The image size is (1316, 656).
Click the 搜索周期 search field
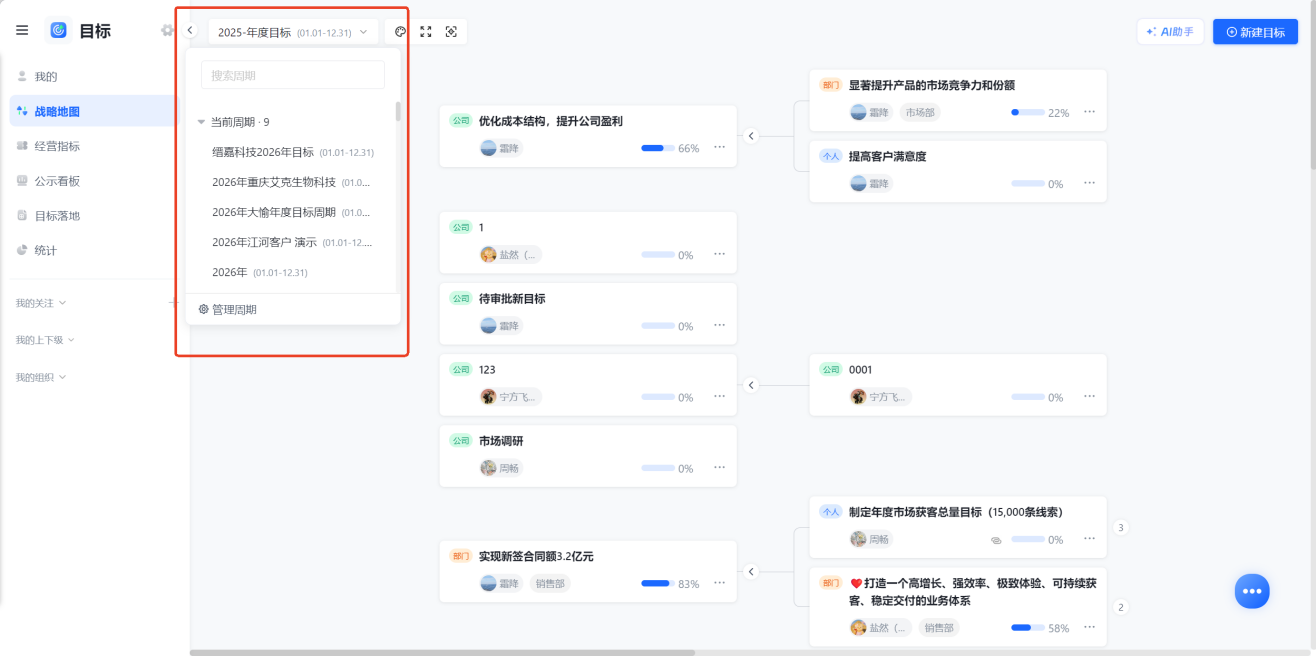293,75
